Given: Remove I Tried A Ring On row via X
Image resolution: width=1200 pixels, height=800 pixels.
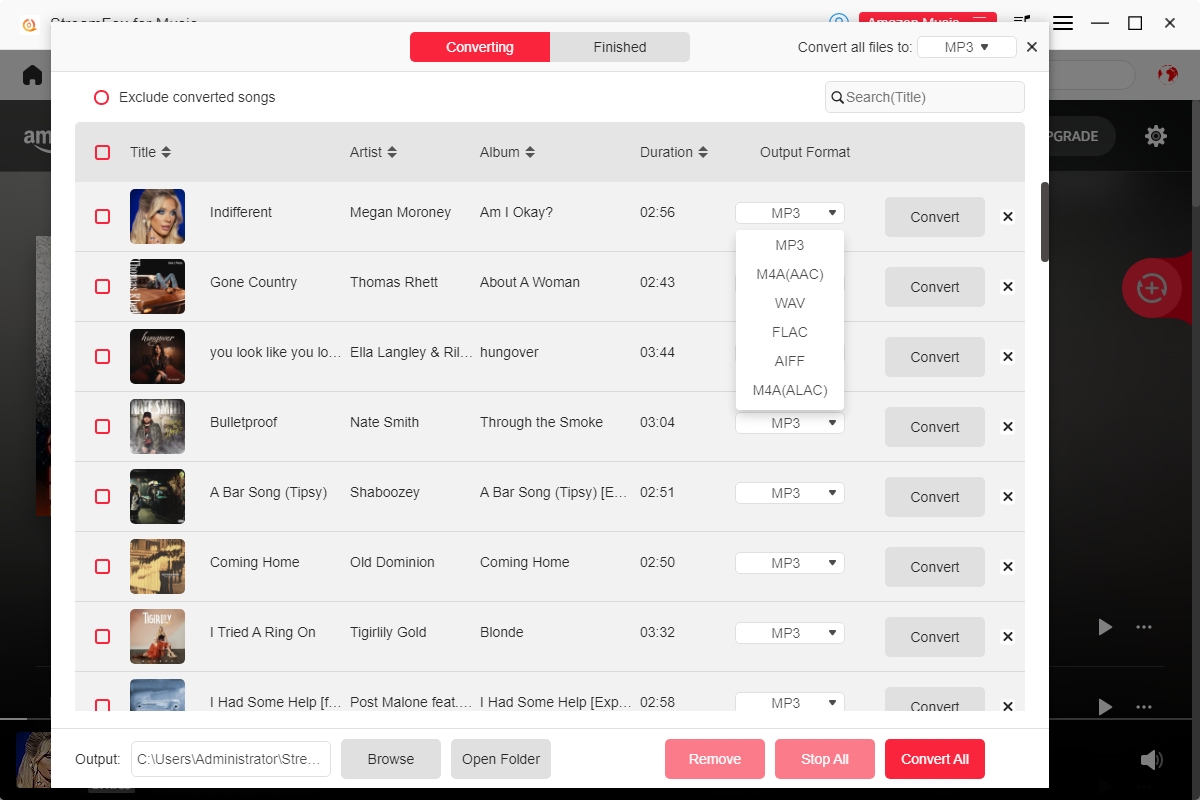Looking at the screenshot, I should [x=1008, y=637].
